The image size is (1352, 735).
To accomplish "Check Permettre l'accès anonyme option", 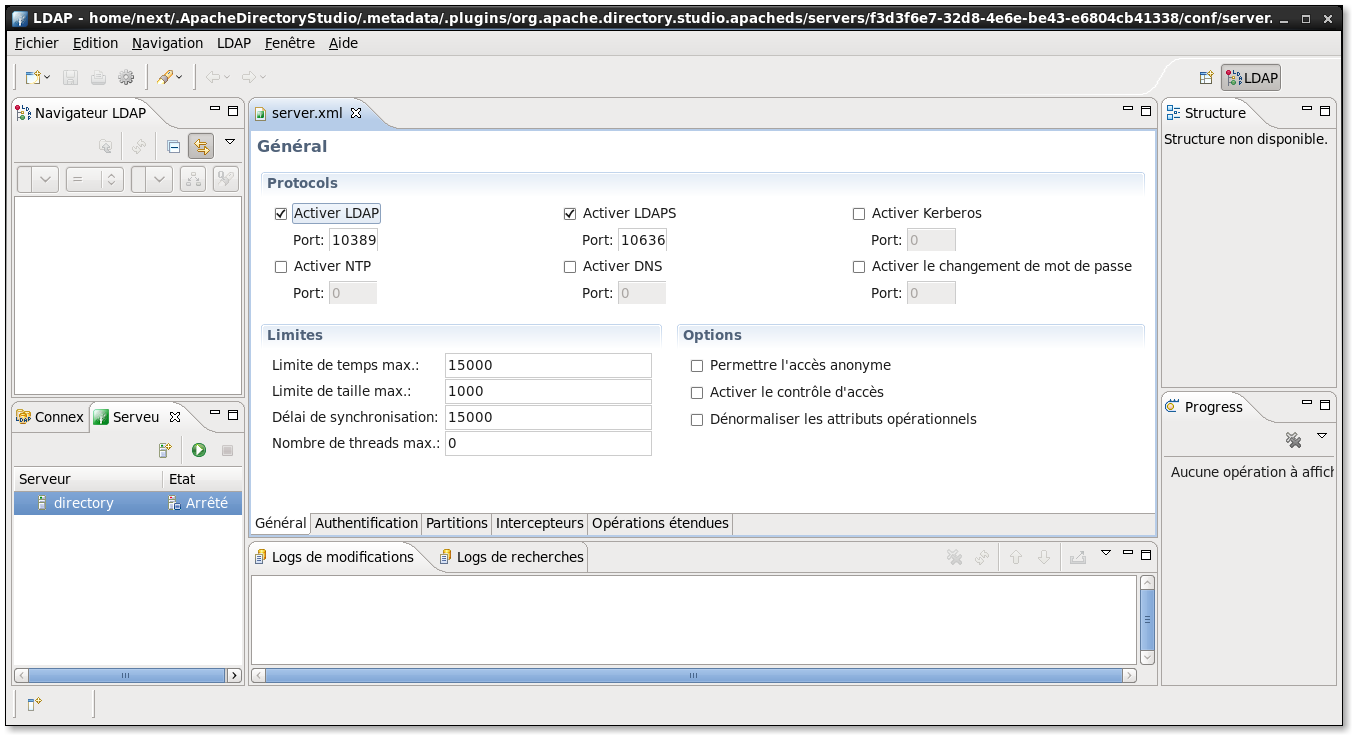I will point(697,366).
